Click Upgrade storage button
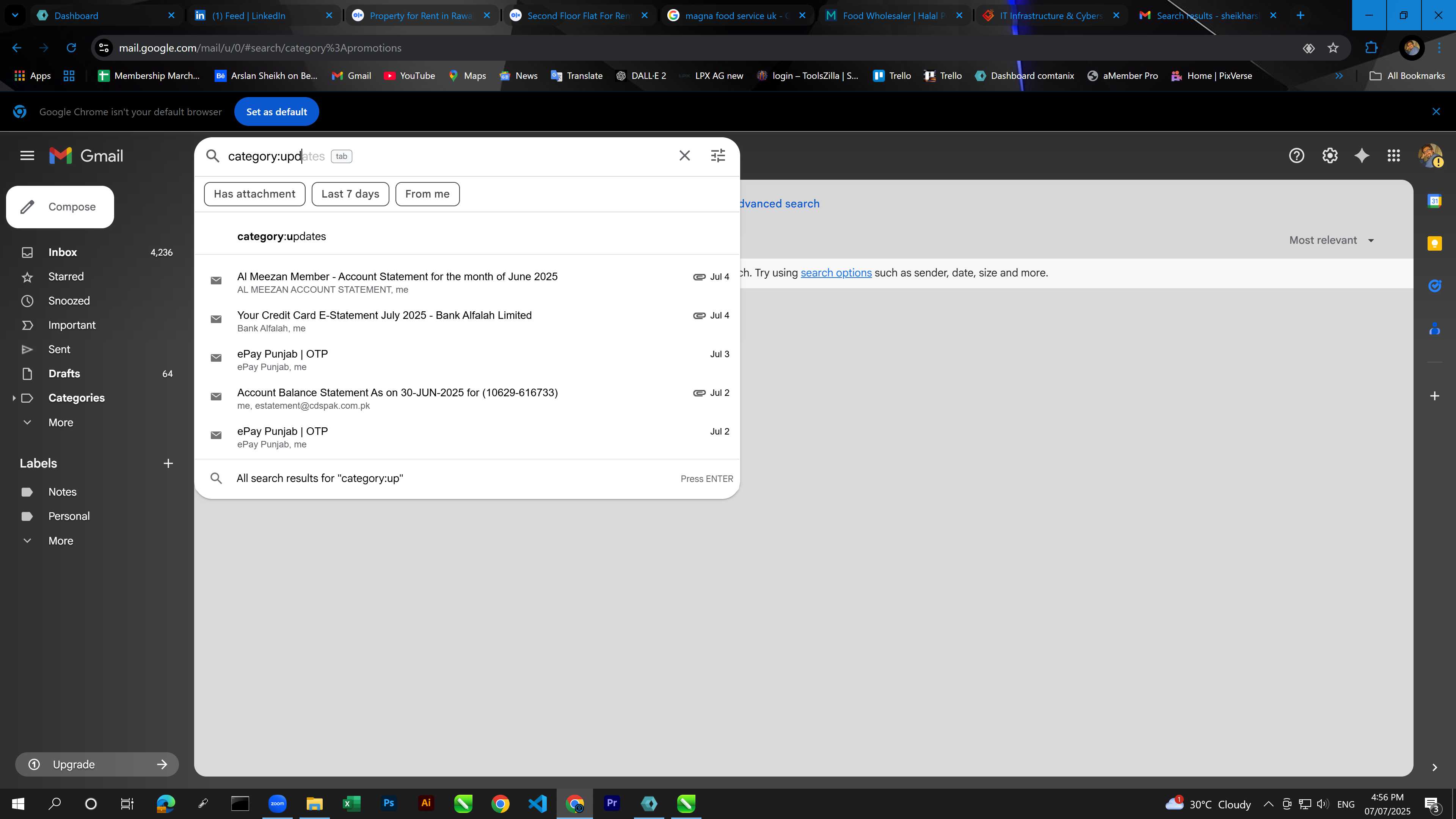This screenshot has width=1456, height=819. tap(97, 764)
